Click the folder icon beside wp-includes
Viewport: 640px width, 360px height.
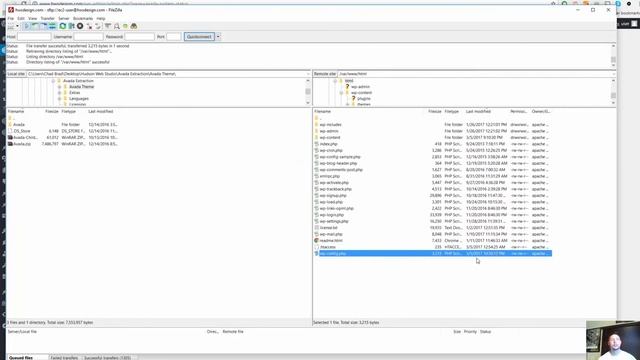tap(316, 124)
